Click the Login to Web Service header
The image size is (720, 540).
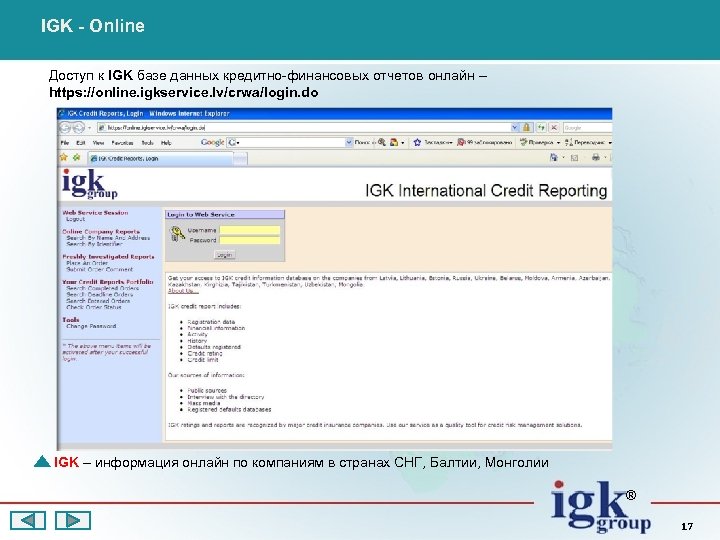pos(225,214)
